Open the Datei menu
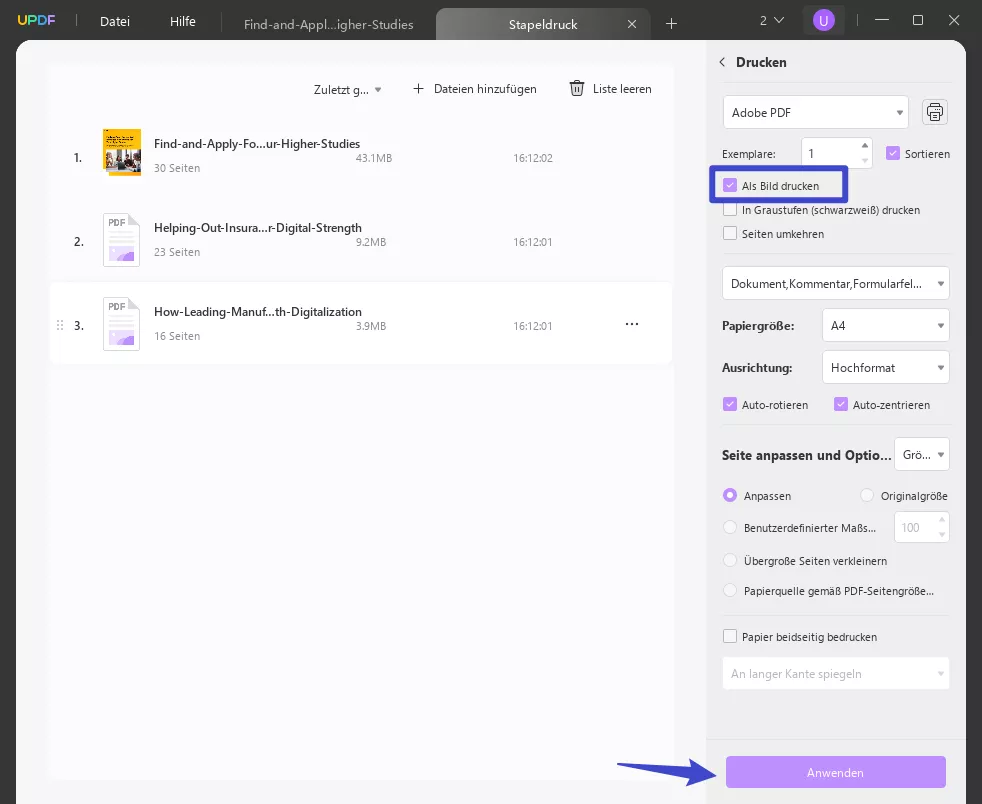Screen dimensions: 982x804 coord(115,21)
